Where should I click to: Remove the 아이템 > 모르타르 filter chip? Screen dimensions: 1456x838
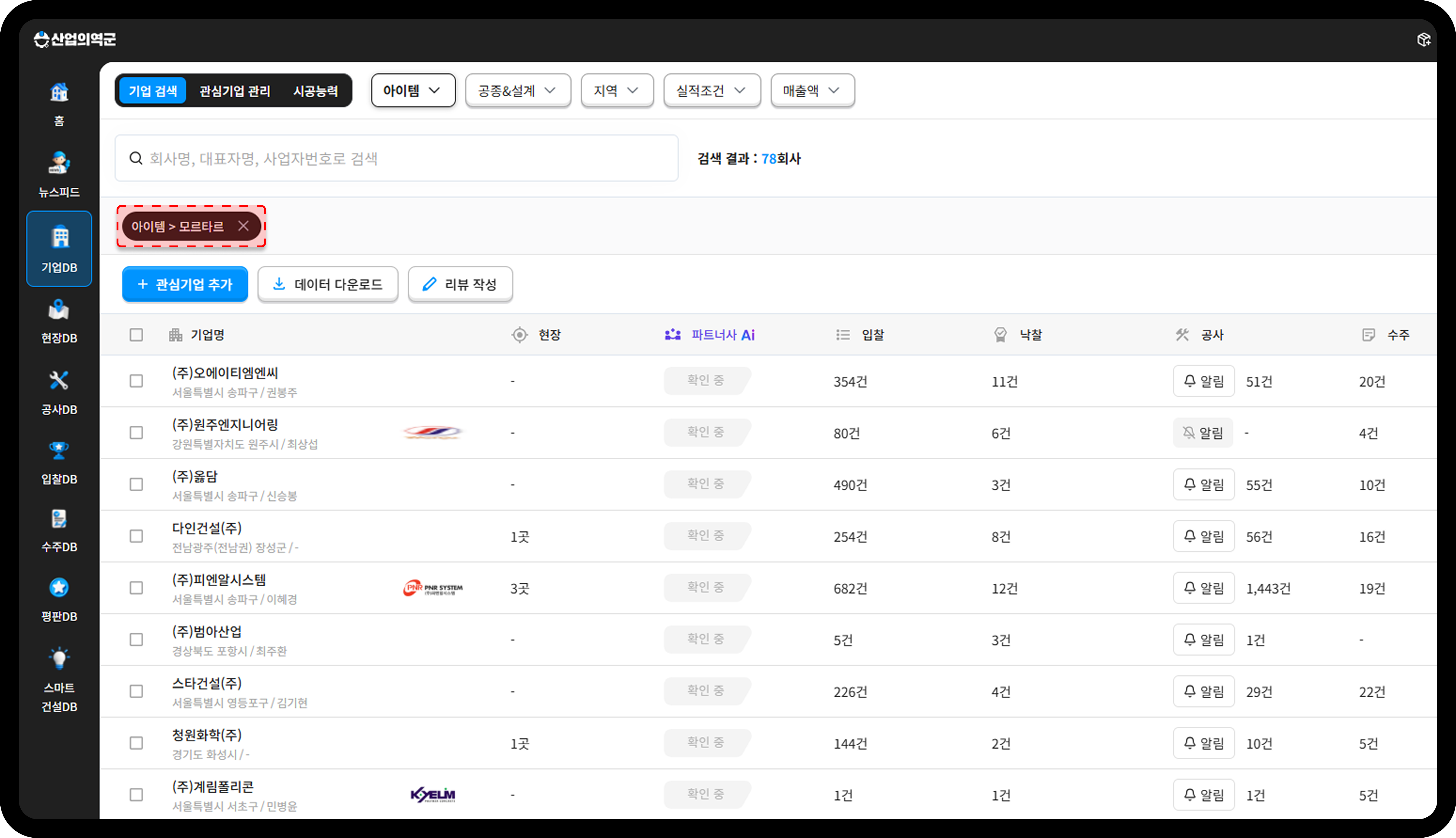point(243,226)
